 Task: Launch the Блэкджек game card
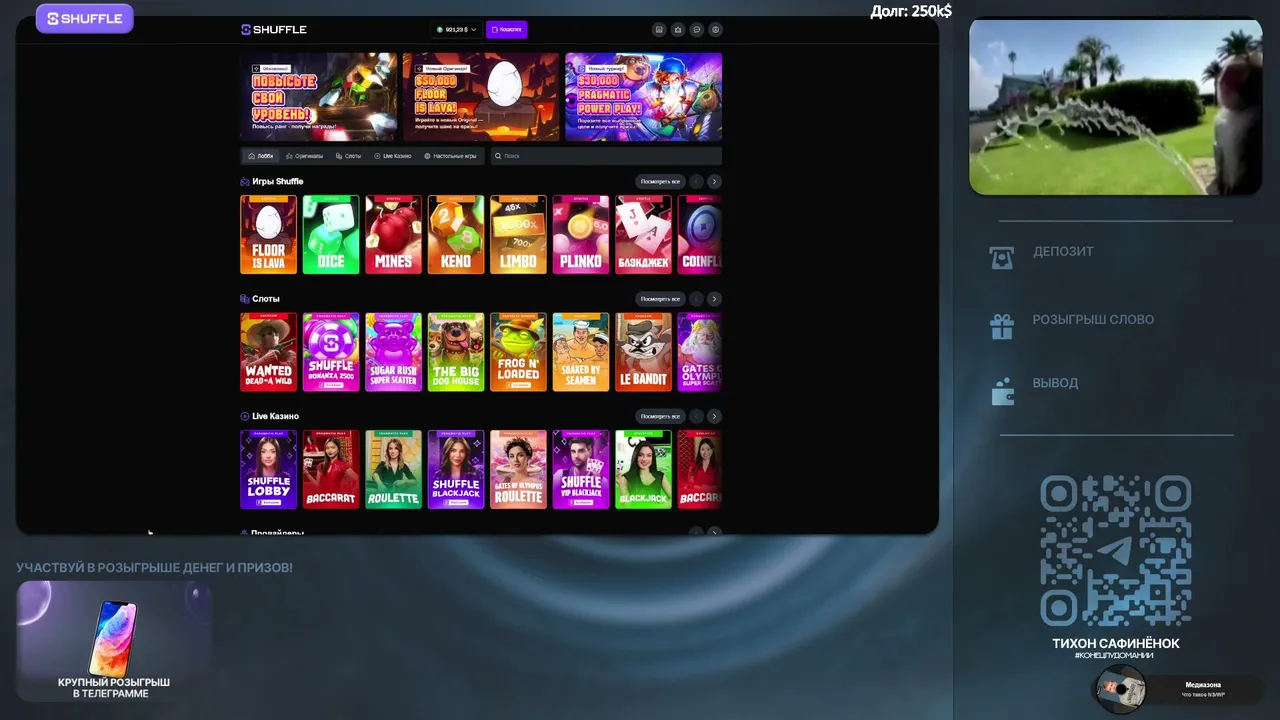click(x=643, y=234)
